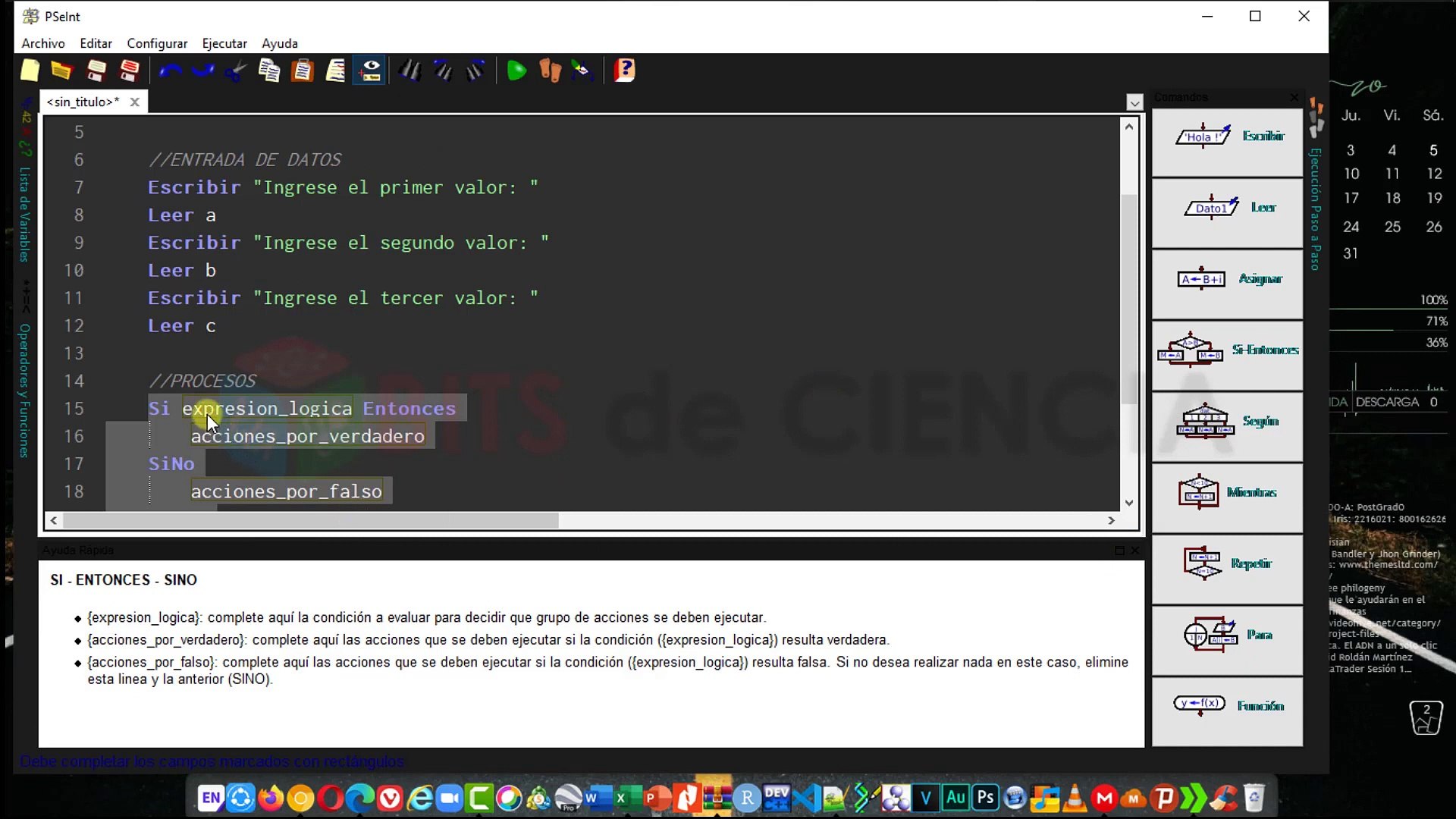
Task: Click the binoculars search icon
Action: pyautogui.click(x=410, y=71)
